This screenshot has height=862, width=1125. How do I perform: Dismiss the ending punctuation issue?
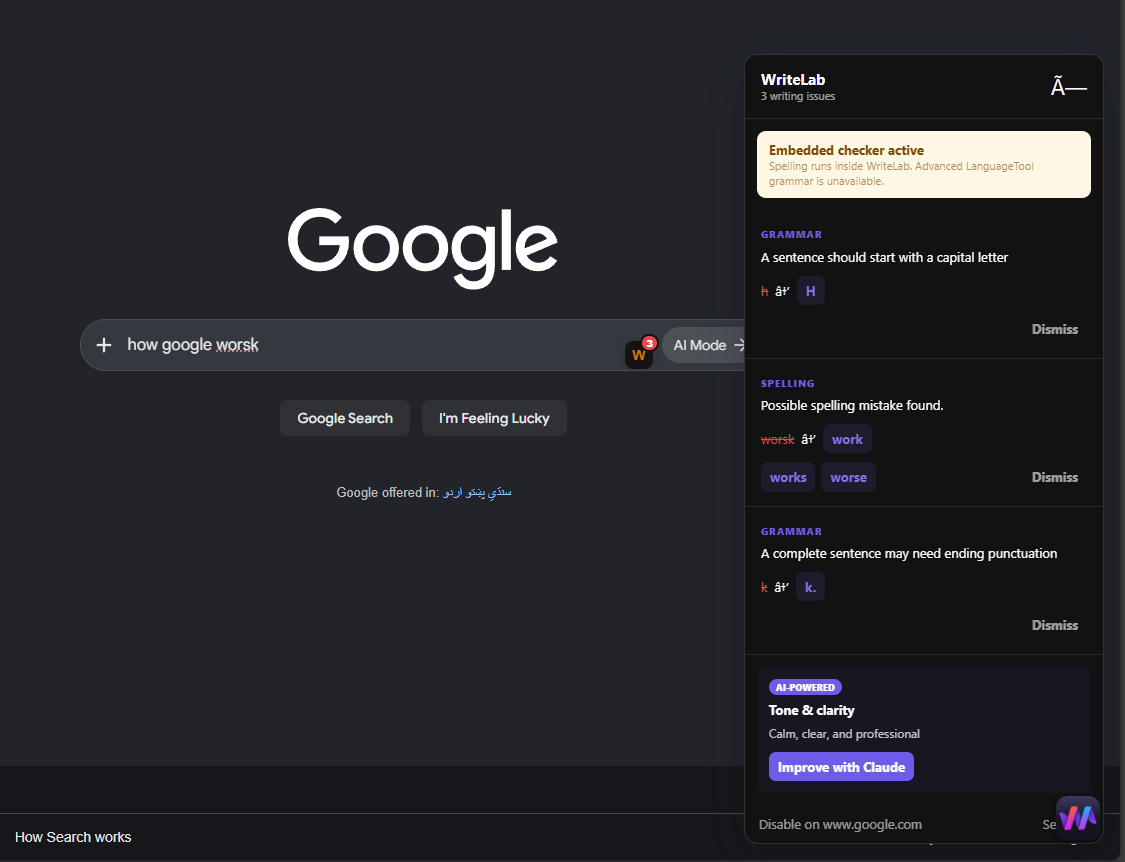(1055, 625)
